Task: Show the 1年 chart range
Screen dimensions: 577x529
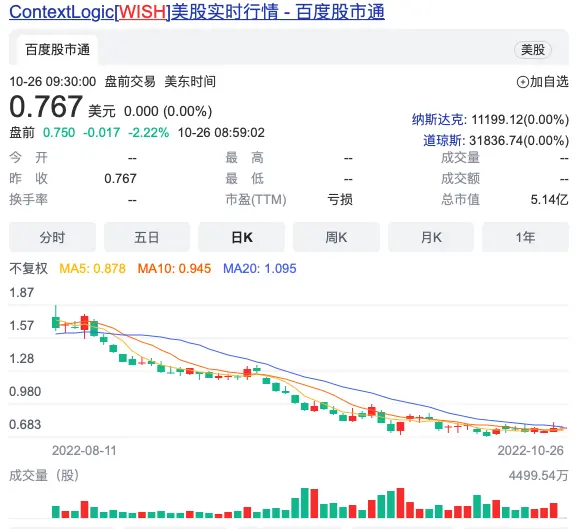Action: tap(525, 237)
